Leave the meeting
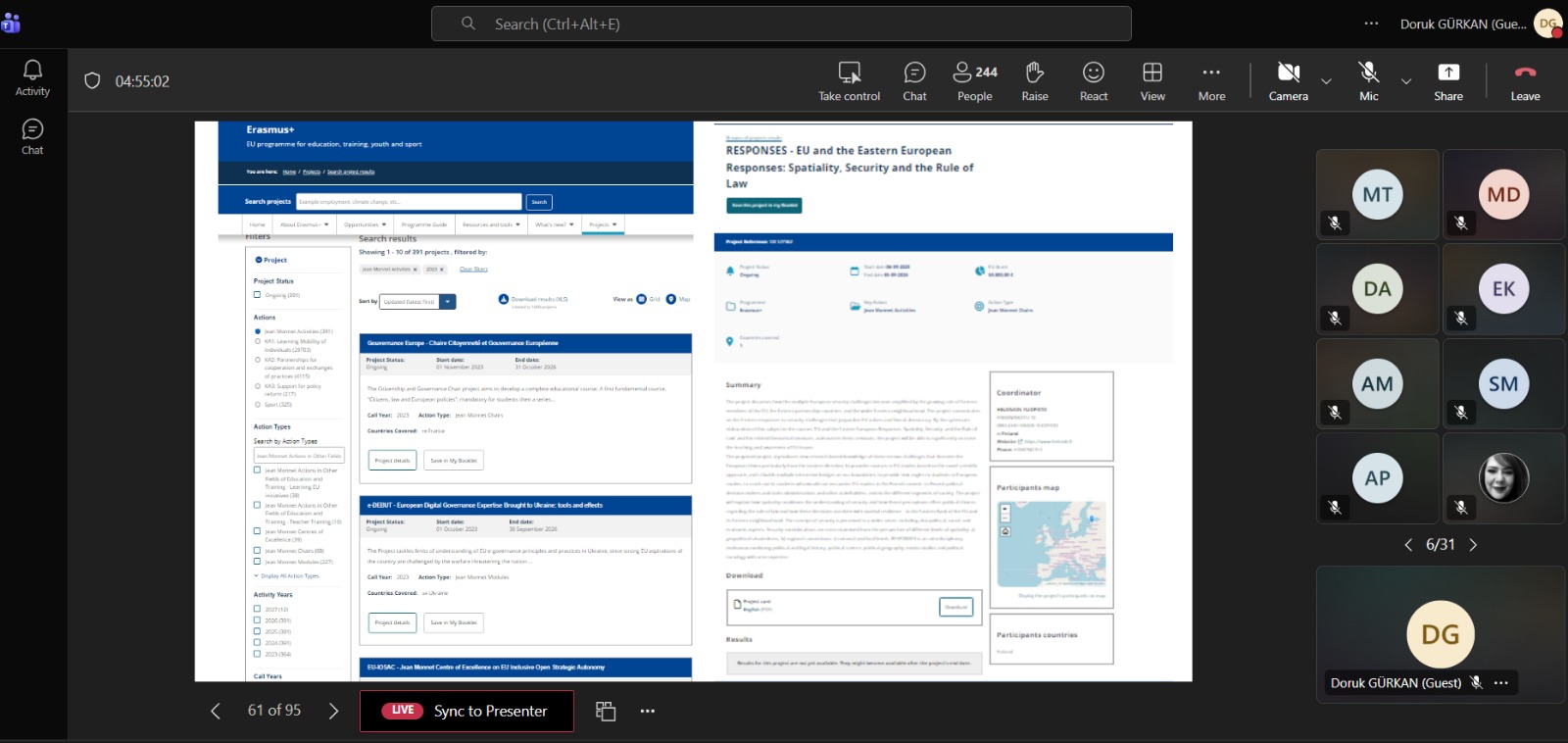 1524,81
